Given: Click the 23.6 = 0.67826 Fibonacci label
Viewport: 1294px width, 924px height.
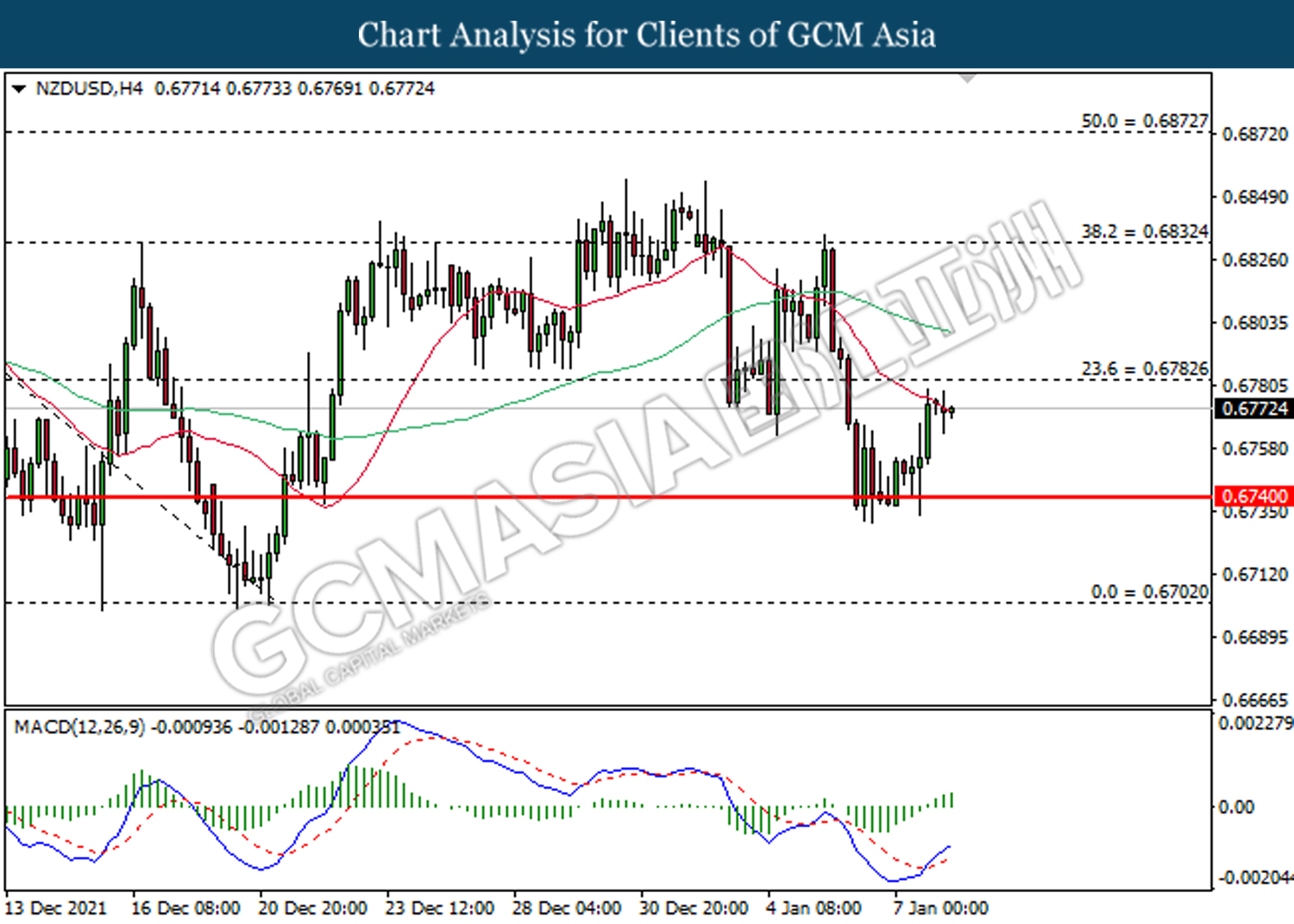Looking at the screenshot, I should [x=1145, y=368].
